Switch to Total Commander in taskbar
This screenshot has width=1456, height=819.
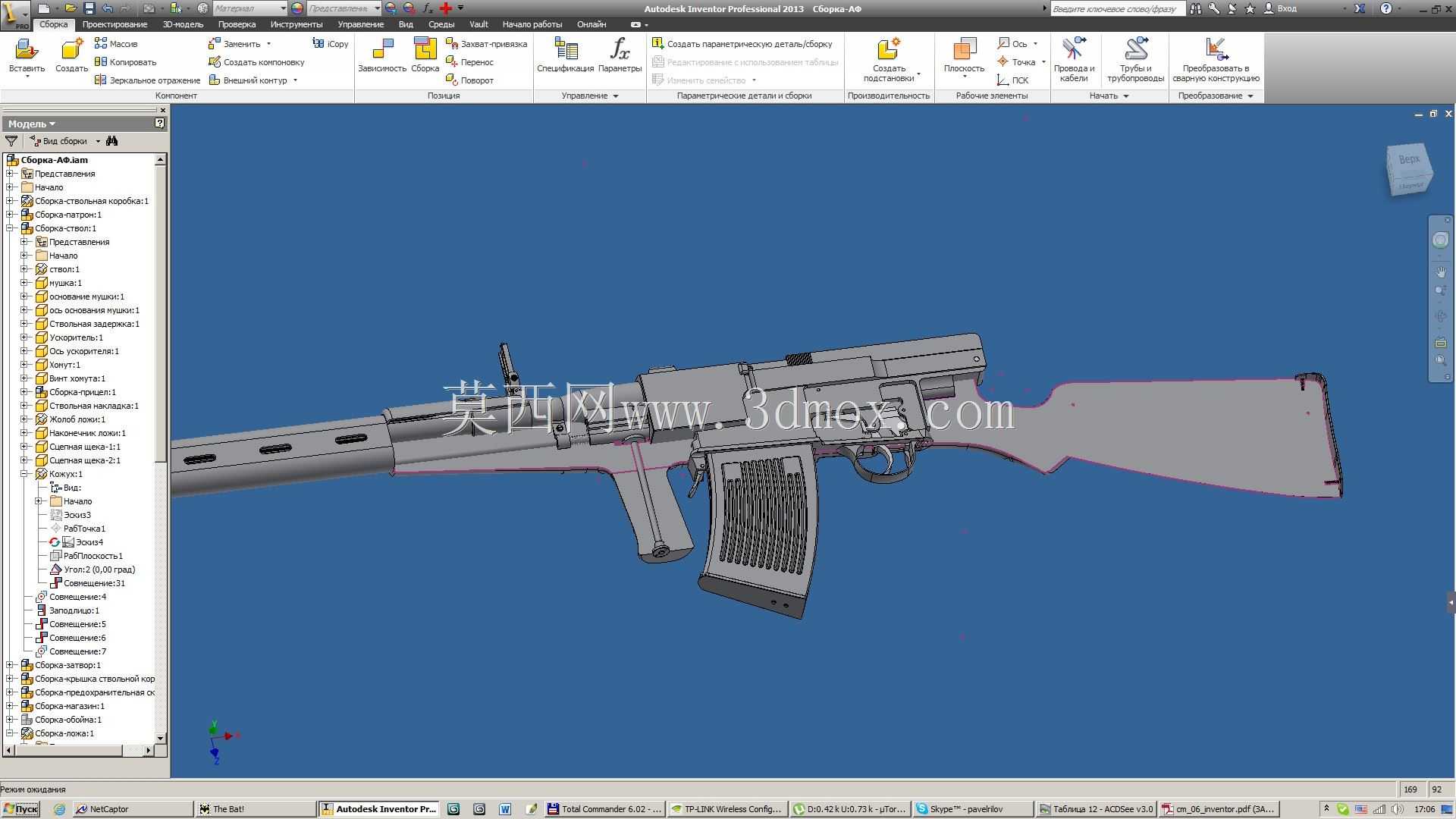click(x=604, y=809)
